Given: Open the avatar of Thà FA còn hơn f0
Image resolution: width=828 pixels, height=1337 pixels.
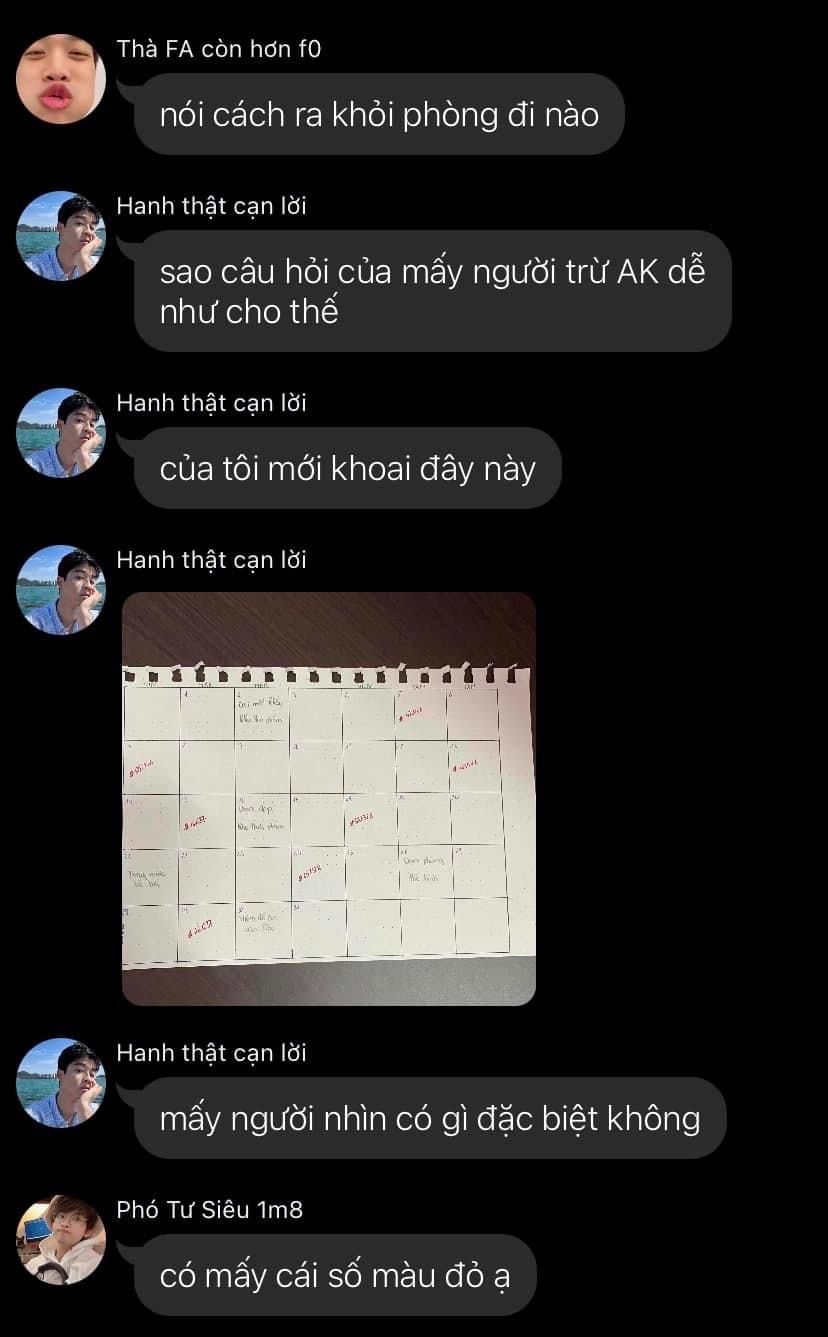Looking at the screenshot, I should coord(61,79).
